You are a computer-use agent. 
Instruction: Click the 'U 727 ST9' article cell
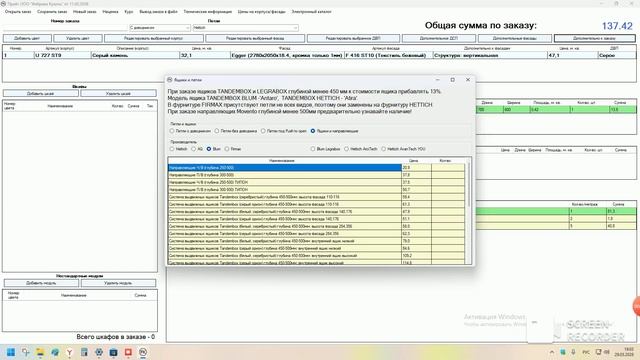tap(62, 55)
